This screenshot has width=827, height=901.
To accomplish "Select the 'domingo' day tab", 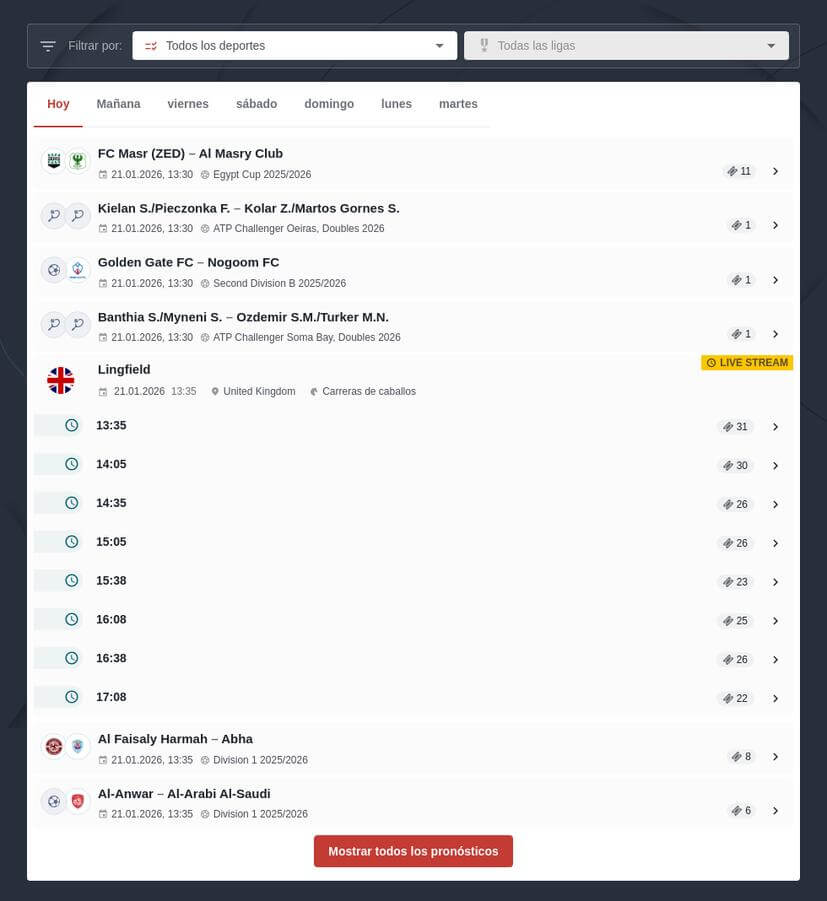I will click(329, 103).
